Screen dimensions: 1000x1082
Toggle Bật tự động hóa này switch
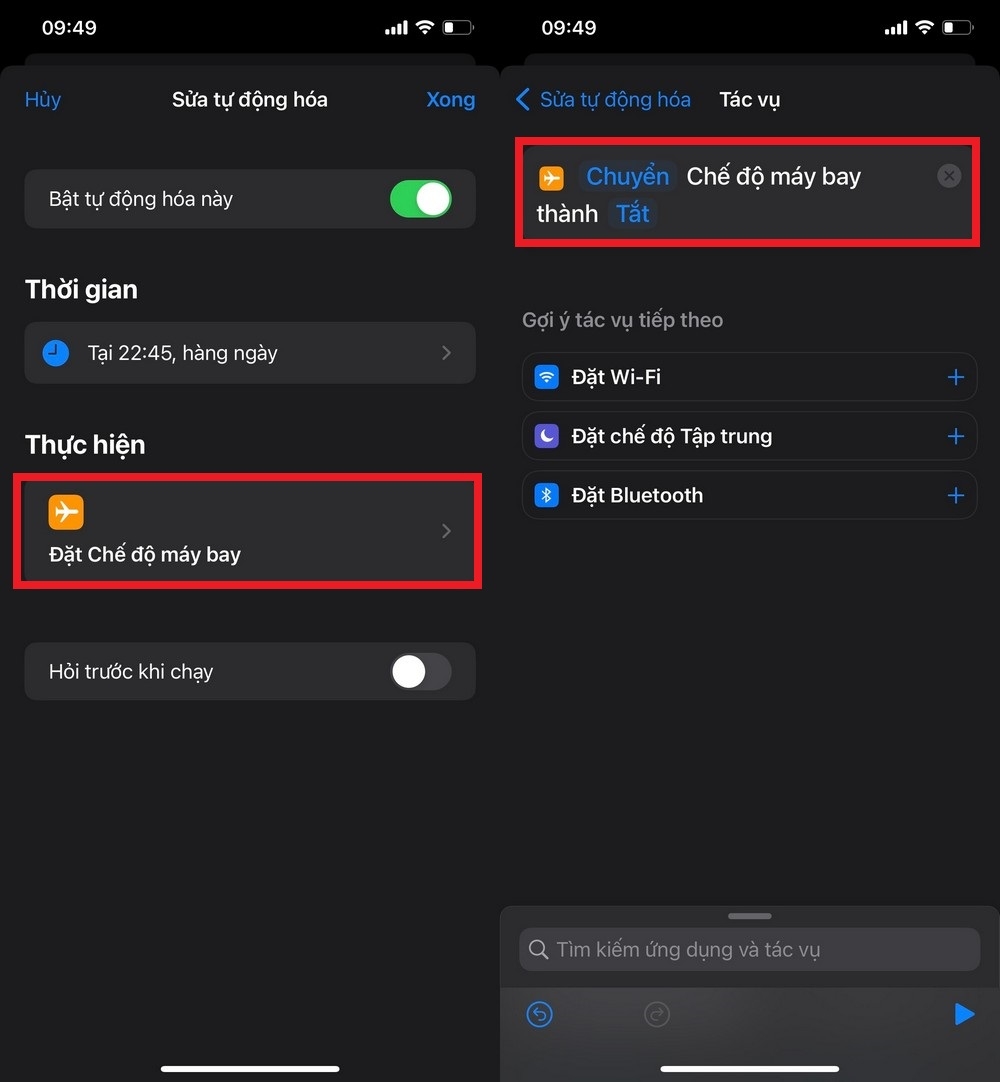tap(421, 199)
